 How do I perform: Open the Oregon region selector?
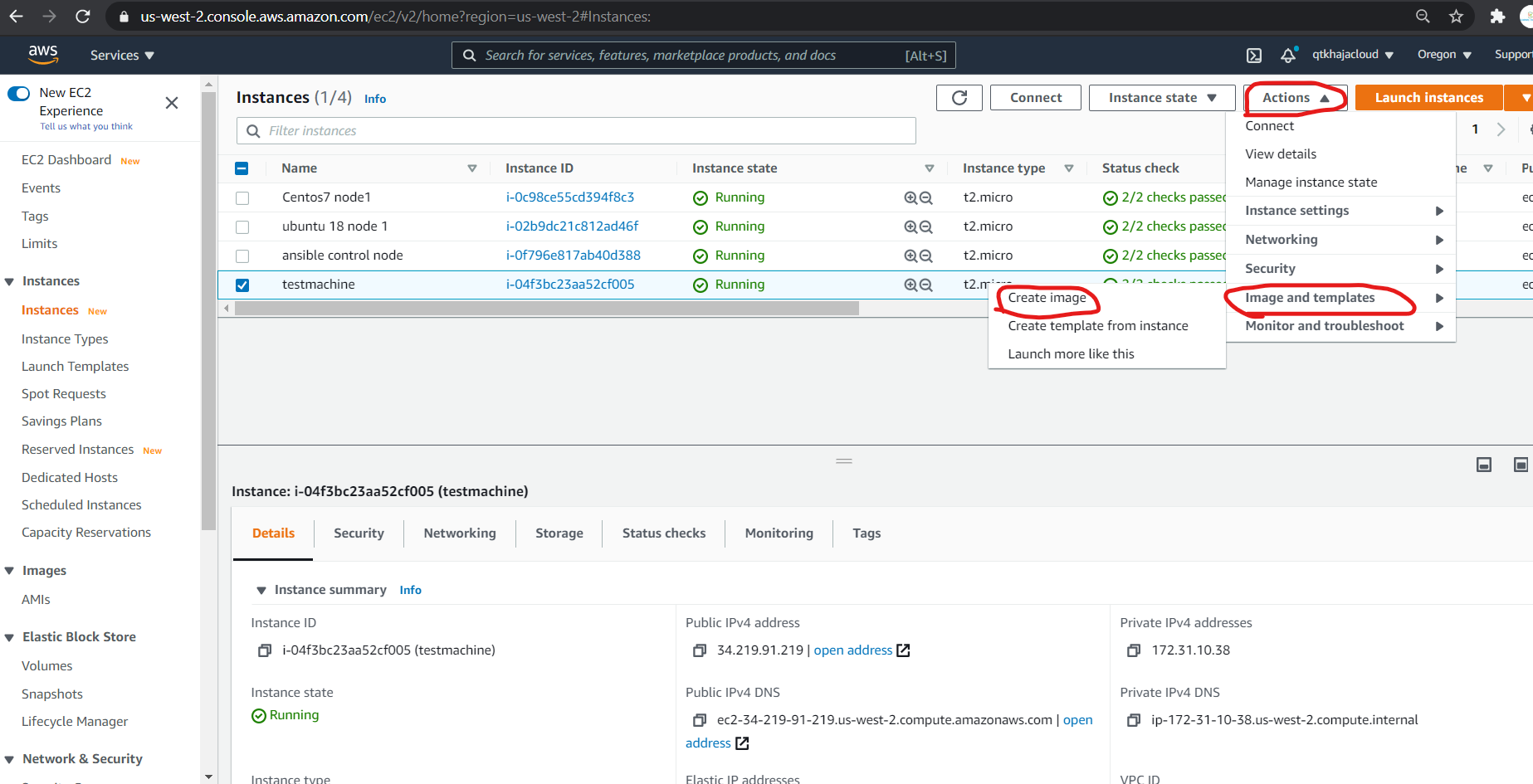click(x=1443, y=55)
